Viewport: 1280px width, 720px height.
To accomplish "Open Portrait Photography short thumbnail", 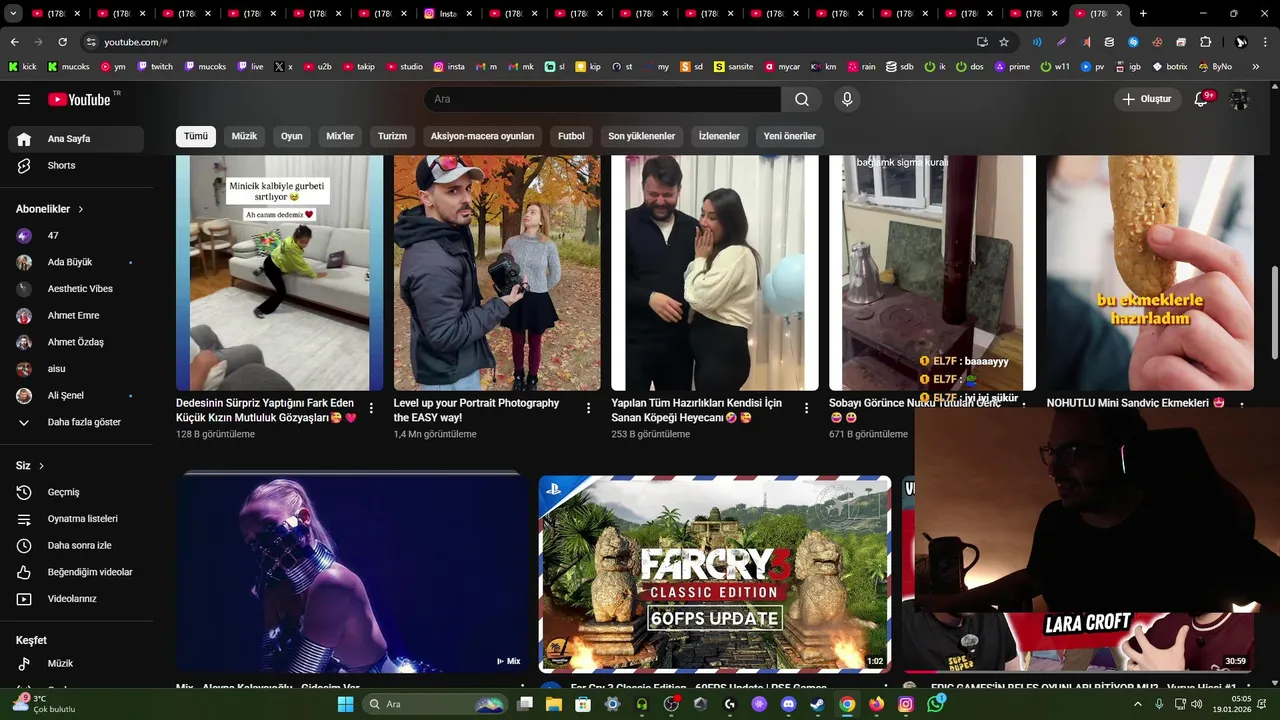I will (x=497, y=273).
